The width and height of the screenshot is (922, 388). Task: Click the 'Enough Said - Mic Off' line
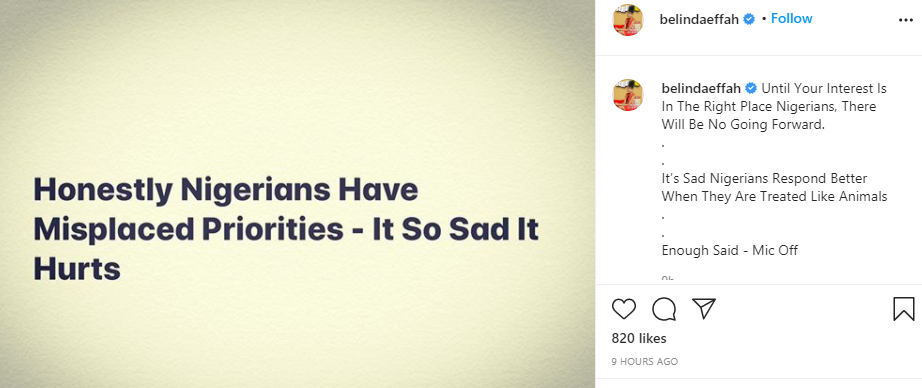(x=730, y=250)
